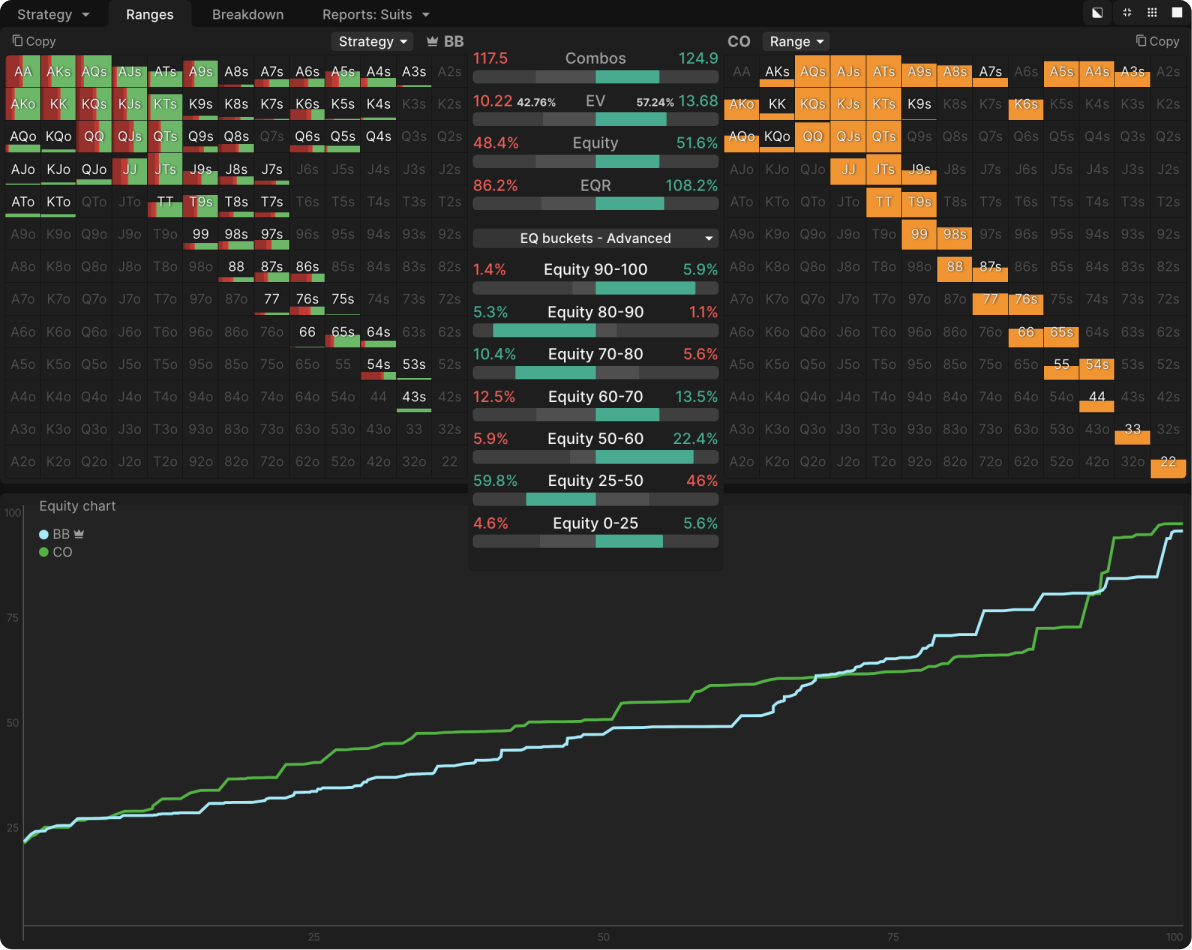Toggle the CO series in the equity chart legend
The height and width of the screenshot is (950, 1192).
pyautogui.click(x=55, y=552)
